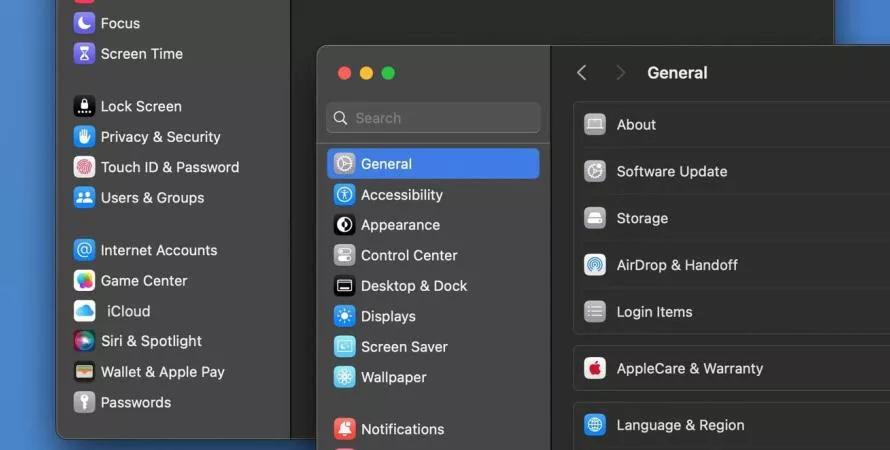Image resolution: width=890 pixels, height=450 pixels.
Task: Click the Login Items list icon
Action: [595, 312]
